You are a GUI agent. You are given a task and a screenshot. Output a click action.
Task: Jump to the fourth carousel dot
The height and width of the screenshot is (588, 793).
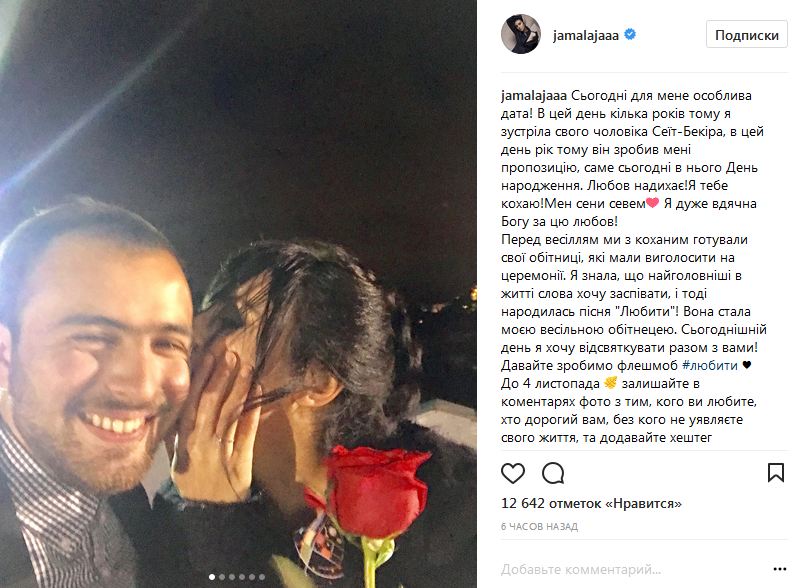(x=242, y=577)
